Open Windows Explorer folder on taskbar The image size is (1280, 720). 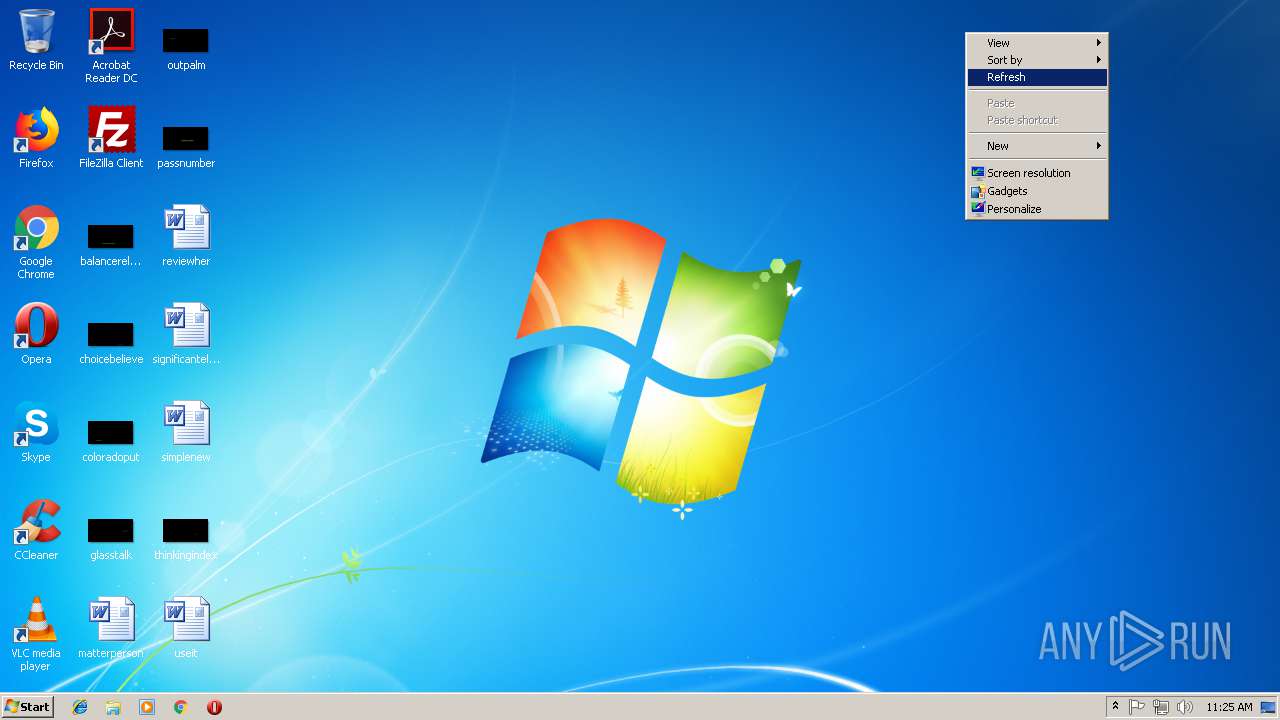click(x=113, y=707)
